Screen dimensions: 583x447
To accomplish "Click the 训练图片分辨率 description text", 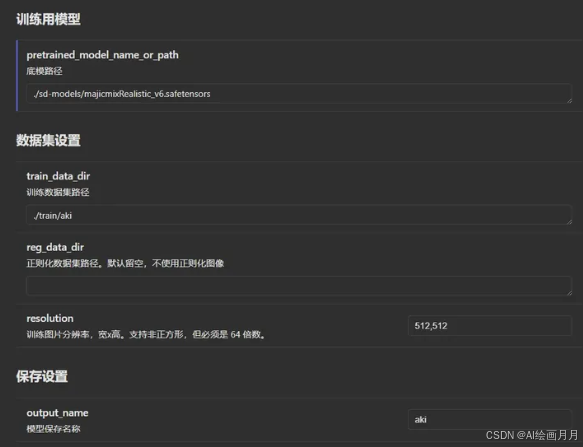I will (146, 335).
